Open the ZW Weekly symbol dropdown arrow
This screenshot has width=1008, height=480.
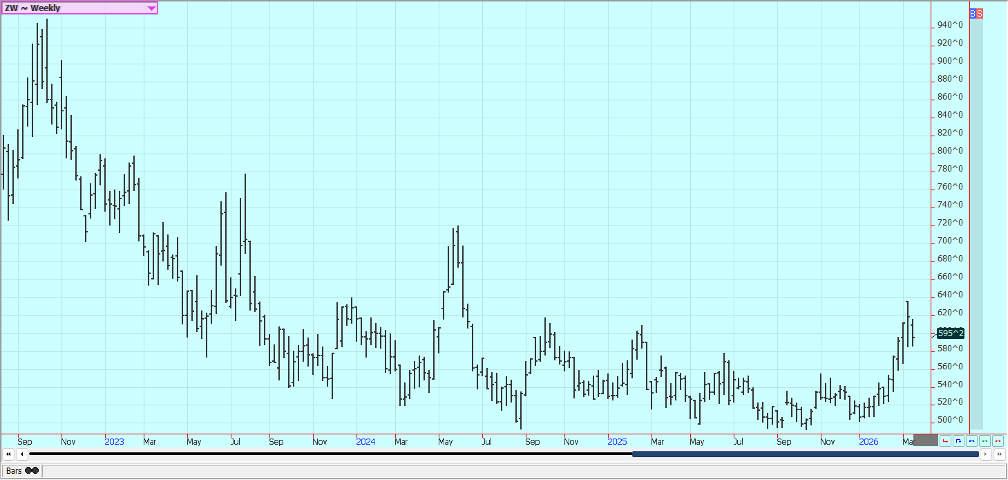(151, 8)
